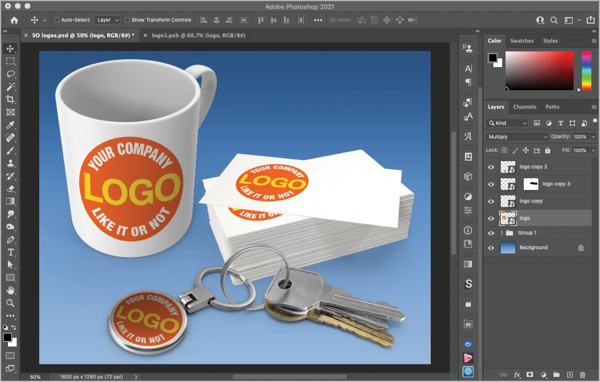Screen dimensions: 600x382
Task: Click the Edit Toolbar ellipsis button
Action: (10, 316)
